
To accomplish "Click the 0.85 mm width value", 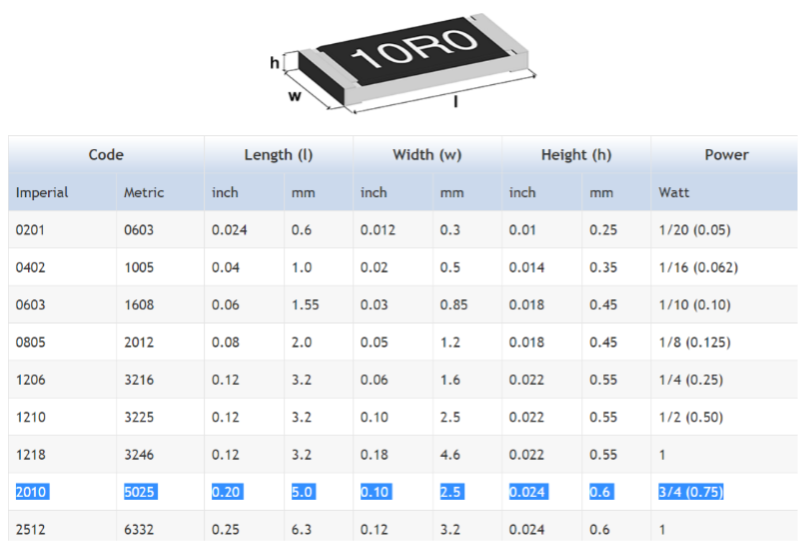I will tap(454, 305).
